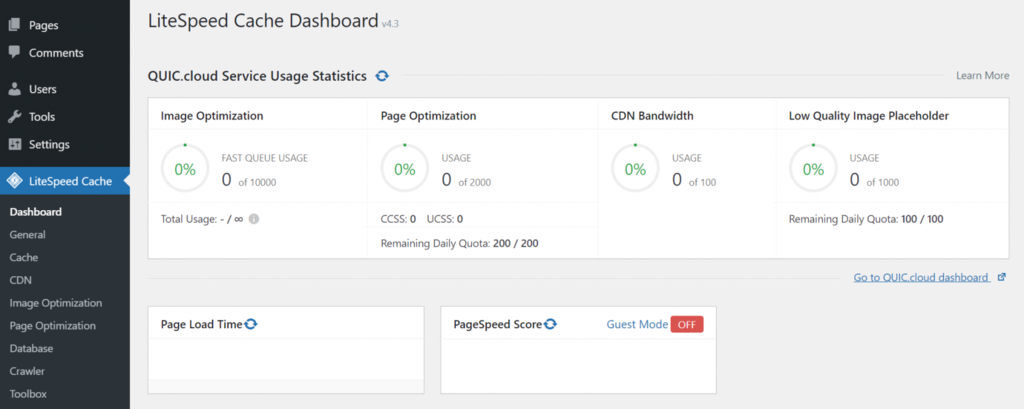Click the LiteSpeed Cache diamond icon
This screenshot has width=1024, height=409.
14,181
